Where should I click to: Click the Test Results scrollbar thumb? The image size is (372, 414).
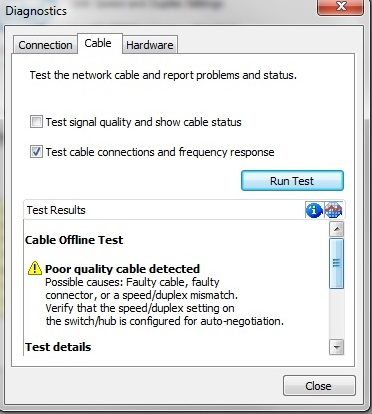pyautogui.click(x=336, y=263)
